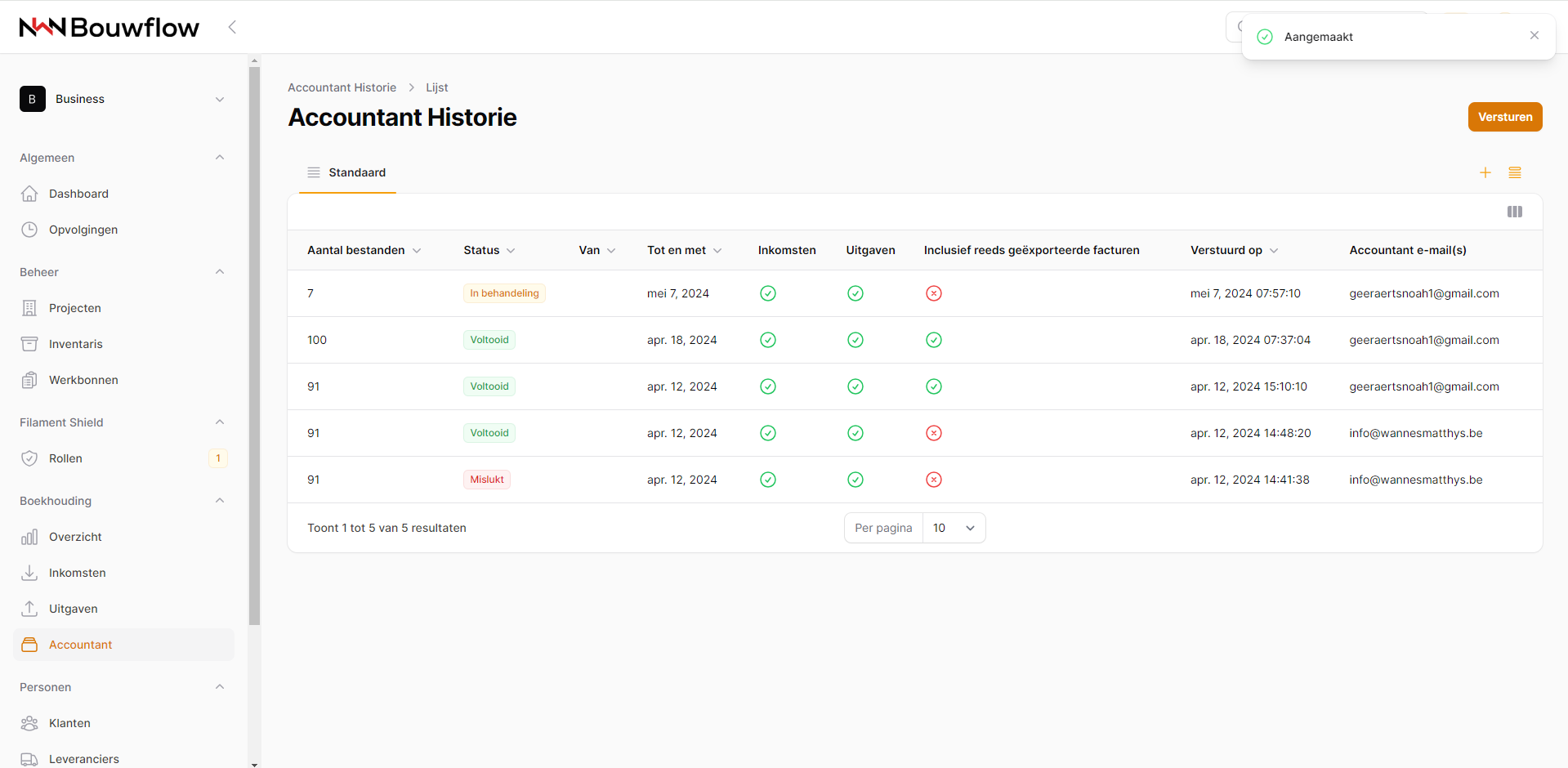Collapse the Boekhouding sidebar section
This screenshot has width=1568, height=768.
point(219,501)
